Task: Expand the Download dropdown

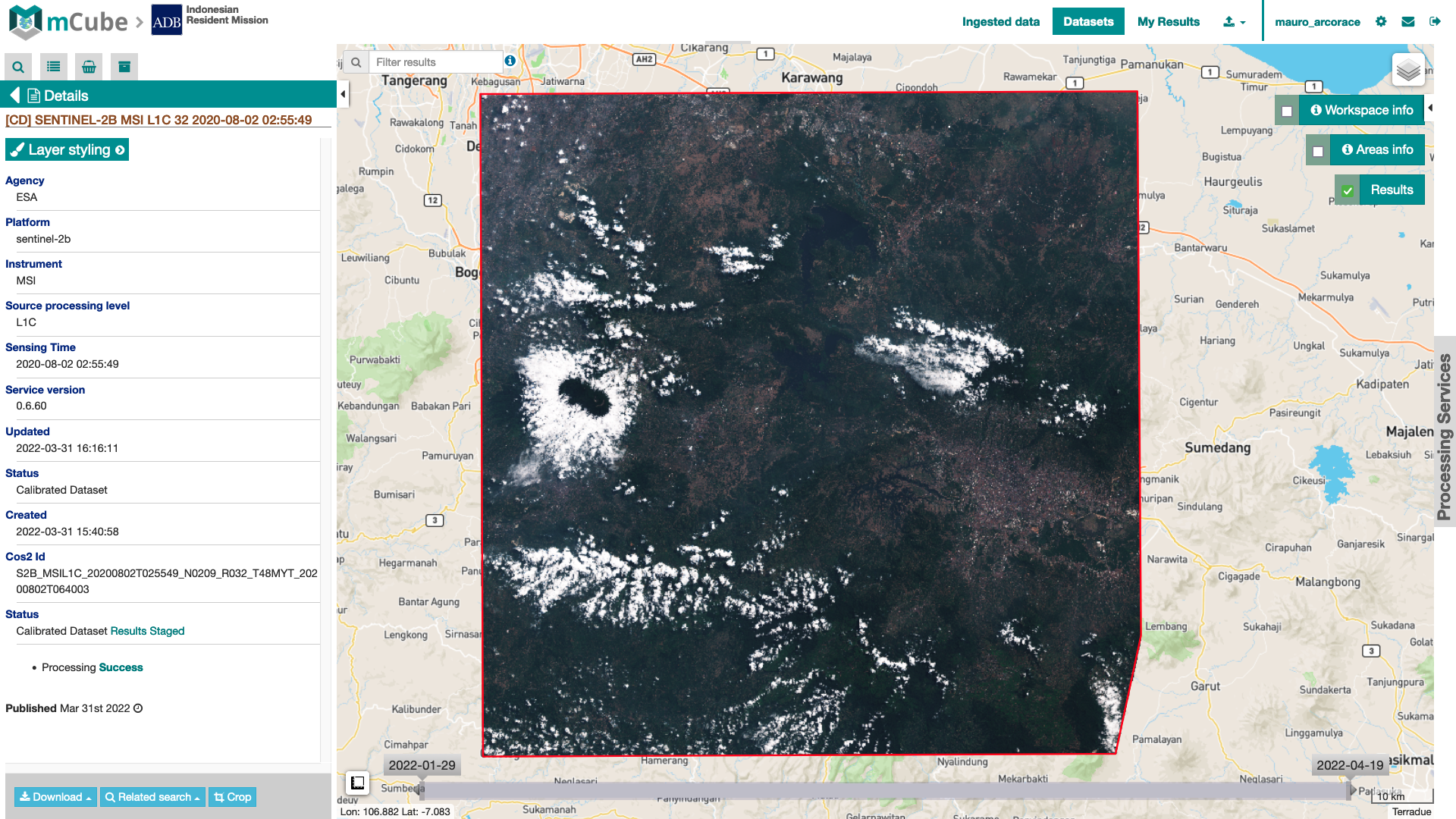Action: [x=55, y=797]
